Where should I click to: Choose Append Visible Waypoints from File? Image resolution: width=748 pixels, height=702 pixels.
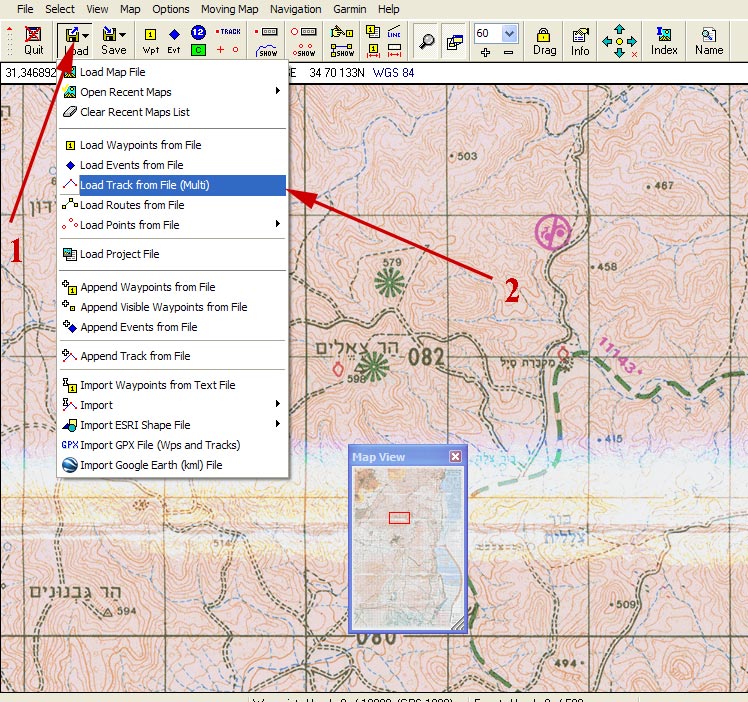[173, 307]
